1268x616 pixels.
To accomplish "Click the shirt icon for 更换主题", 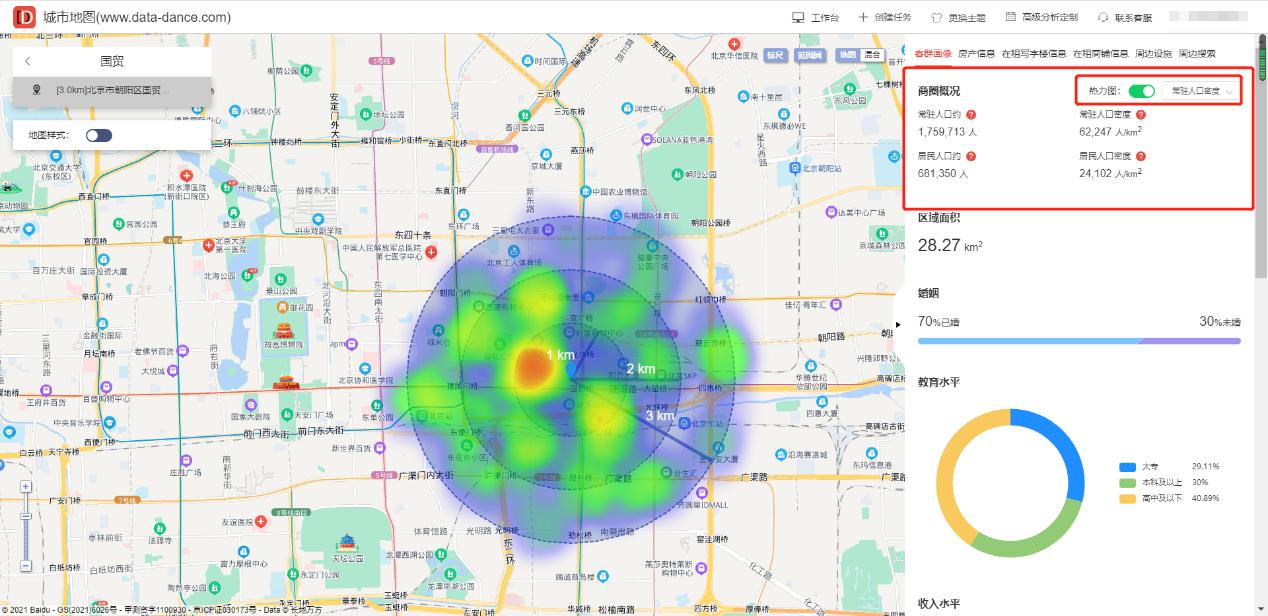I will 936,17.
